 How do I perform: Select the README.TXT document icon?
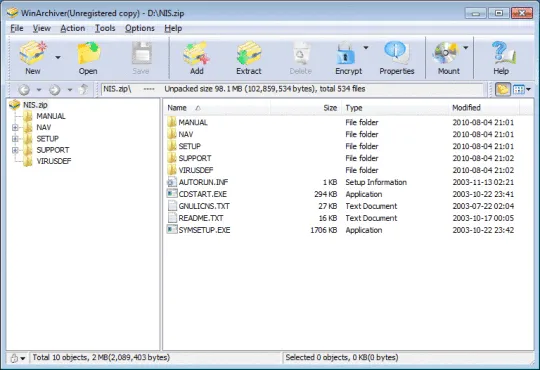pos(172,218)
